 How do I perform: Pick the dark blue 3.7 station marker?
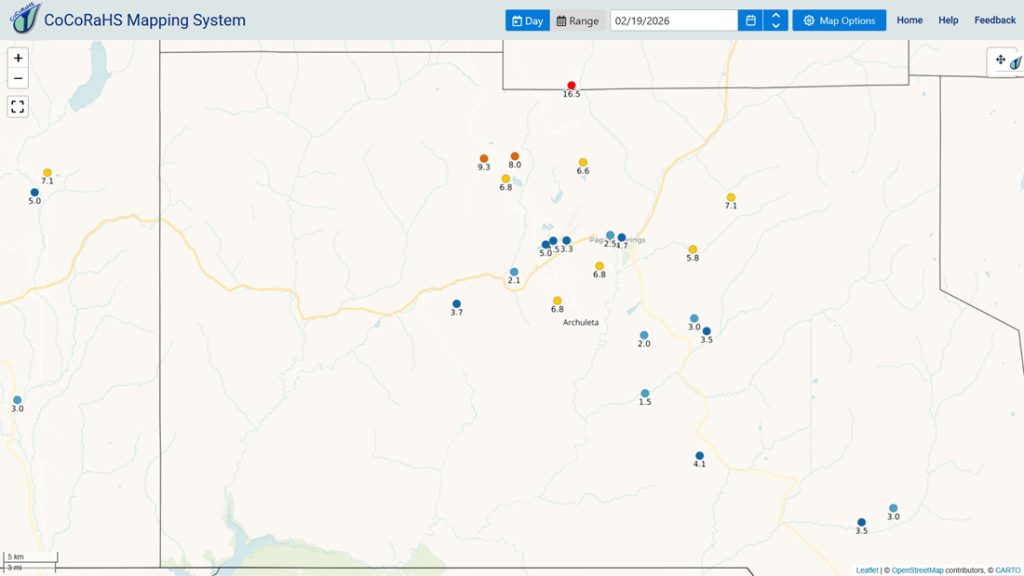point(456,304)
